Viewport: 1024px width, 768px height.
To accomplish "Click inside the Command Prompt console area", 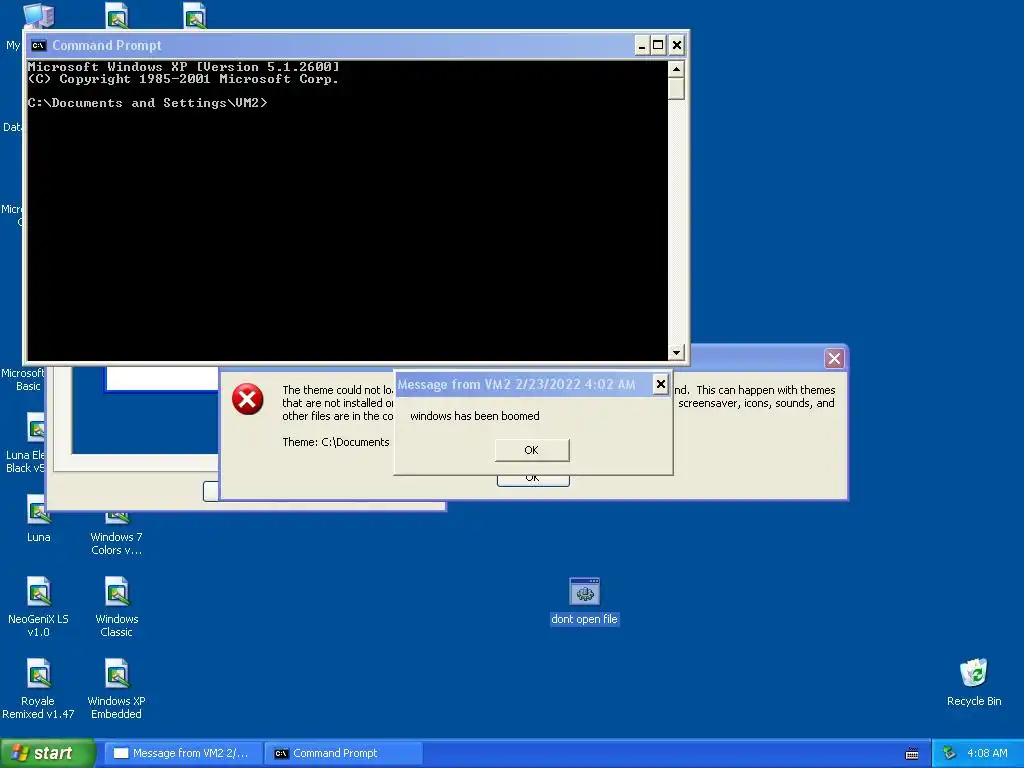I will (347, 210).
